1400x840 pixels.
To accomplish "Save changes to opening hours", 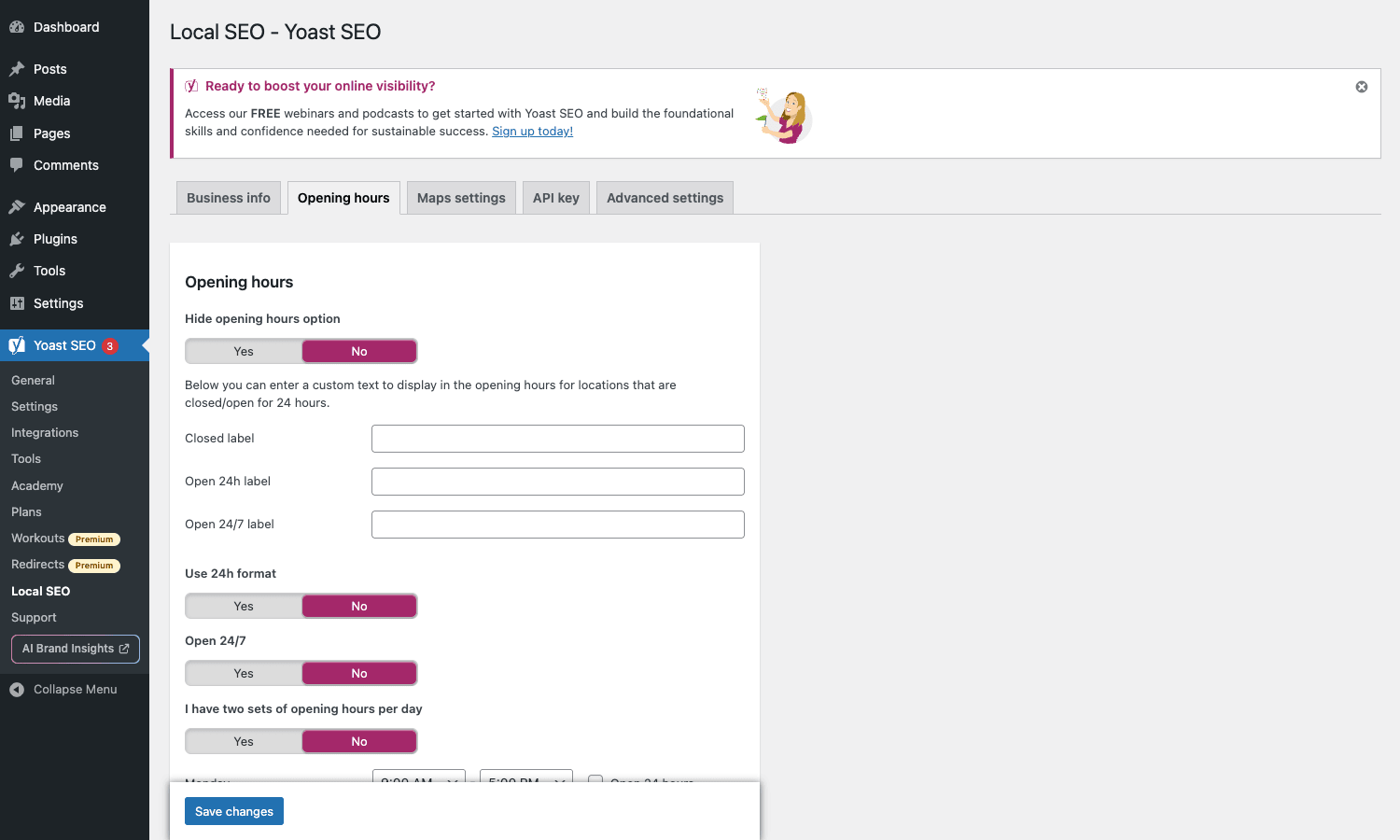I will click(x=234, y=811).
